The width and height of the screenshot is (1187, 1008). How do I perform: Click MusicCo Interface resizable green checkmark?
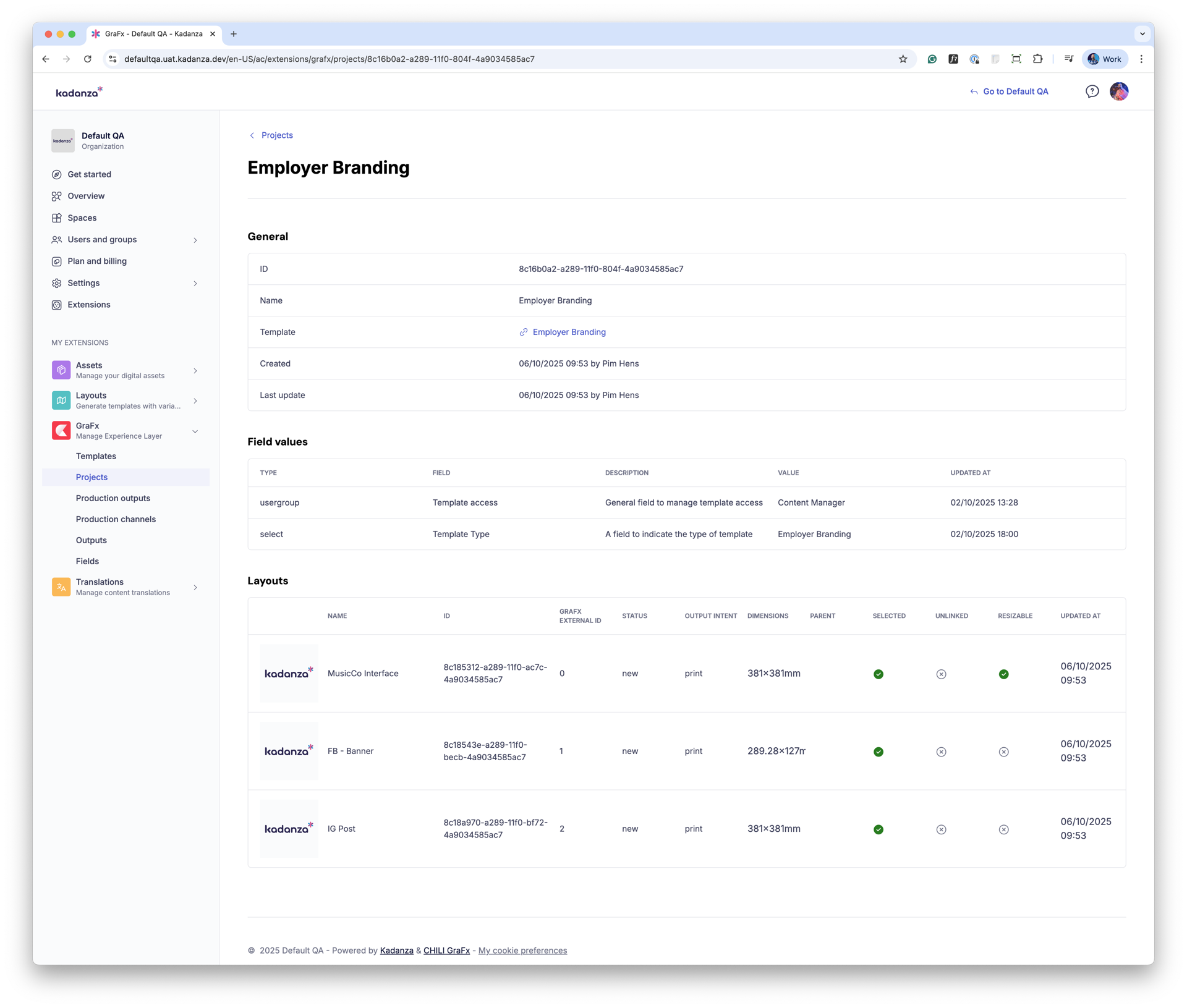[x=1003, y=674]
